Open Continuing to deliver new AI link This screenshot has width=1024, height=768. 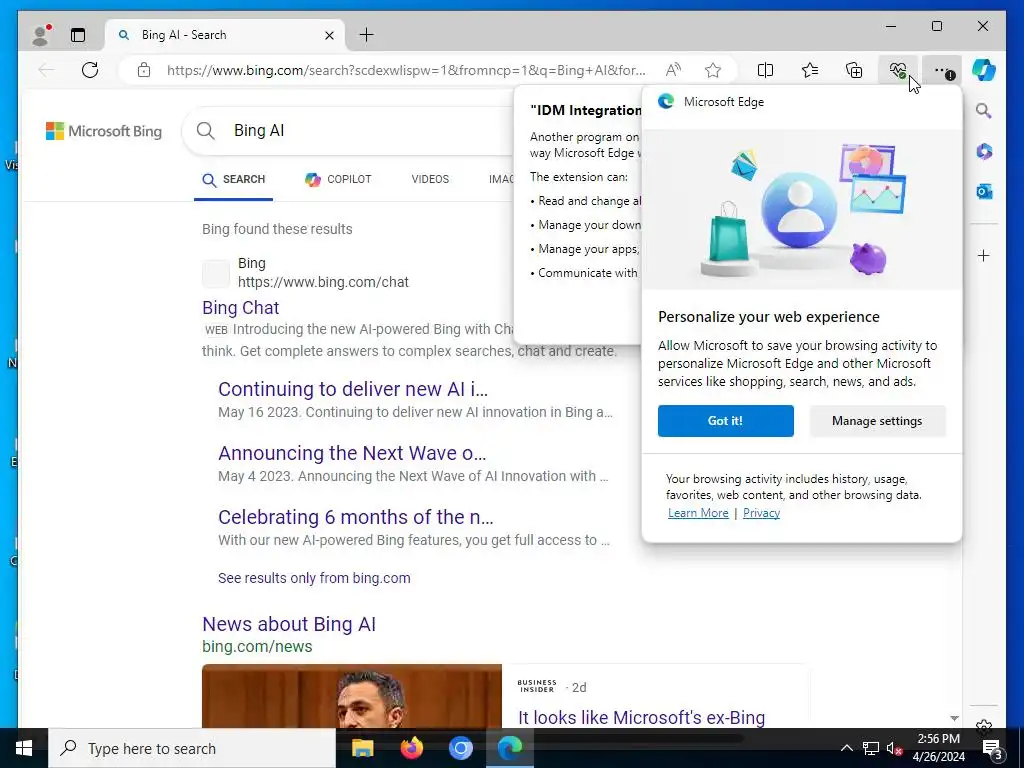pos(353,389)
